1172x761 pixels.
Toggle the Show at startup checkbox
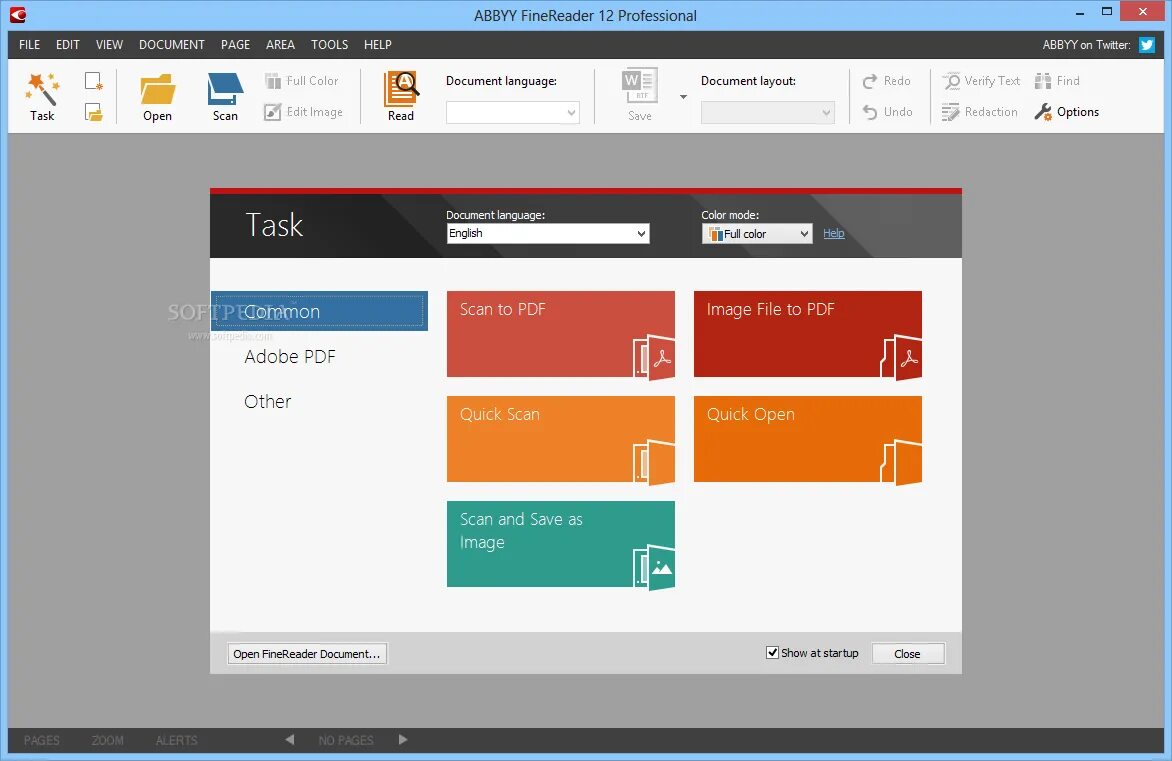(x=773, y=653)
